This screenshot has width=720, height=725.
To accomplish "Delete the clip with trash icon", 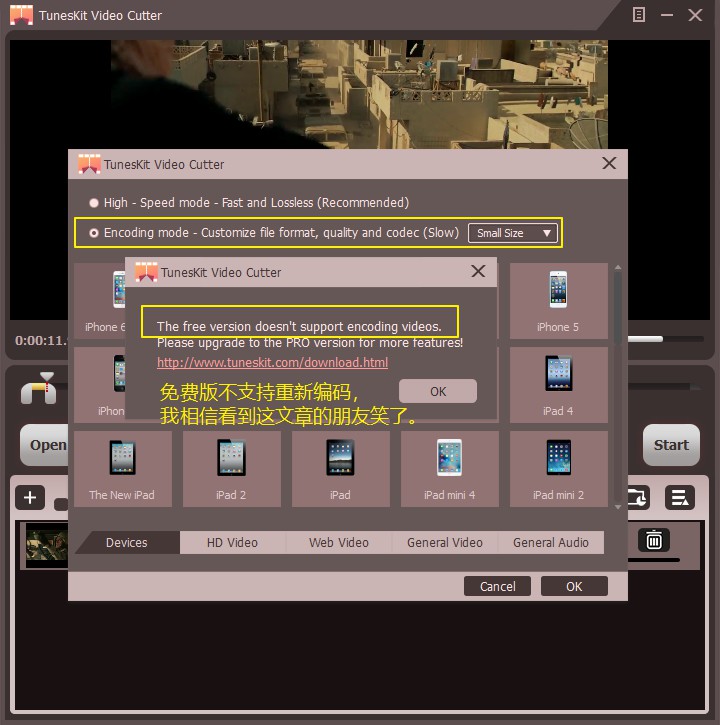I will coord(653,540).
